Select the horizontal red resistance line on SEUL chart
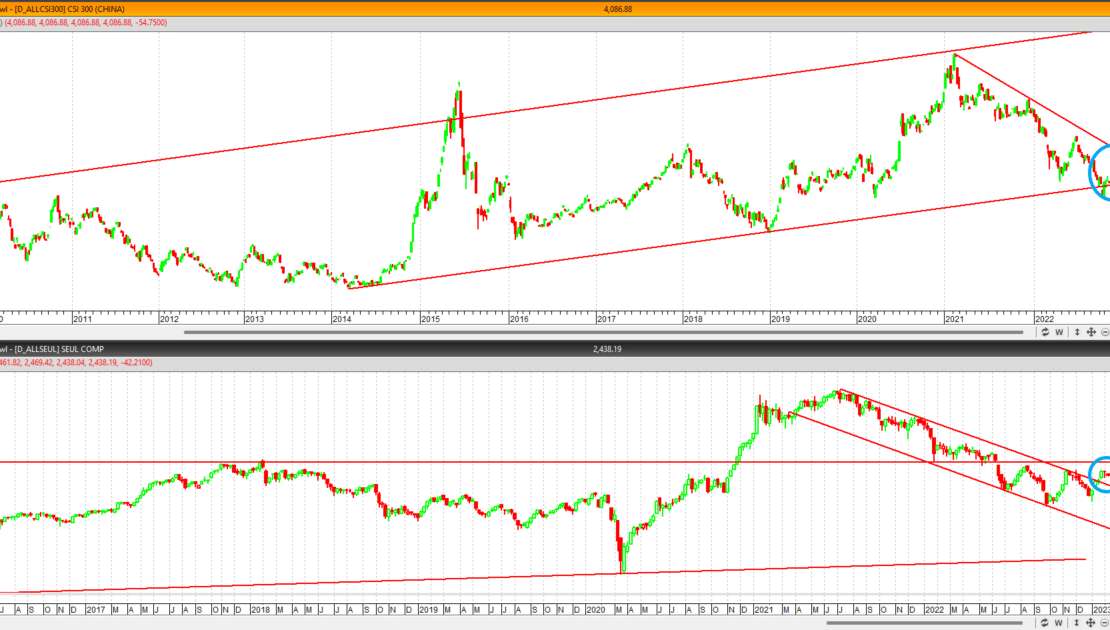Viewport: 1110px width, 630px height. tap(555, 462)
